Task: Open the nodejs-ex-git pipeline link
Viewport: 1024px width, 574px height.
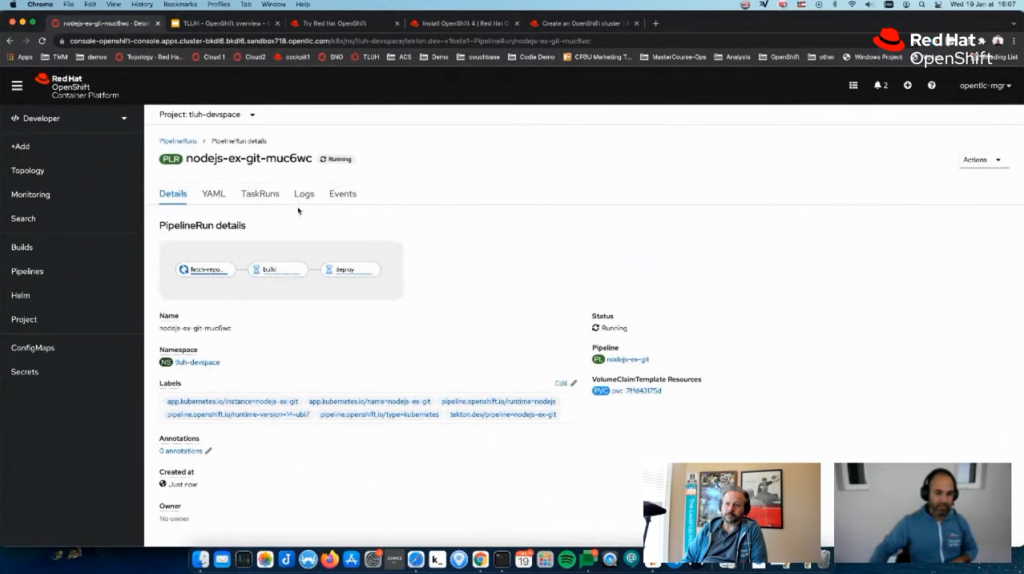Action: pyautogui.click(x=628, y=359)
